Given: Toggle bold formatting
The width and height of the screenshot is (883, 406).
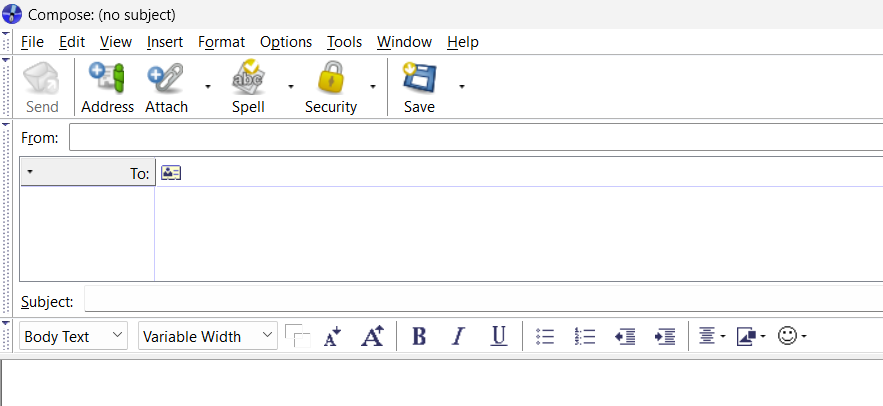Looking at the screenshot, I should (x=419, y=337).
